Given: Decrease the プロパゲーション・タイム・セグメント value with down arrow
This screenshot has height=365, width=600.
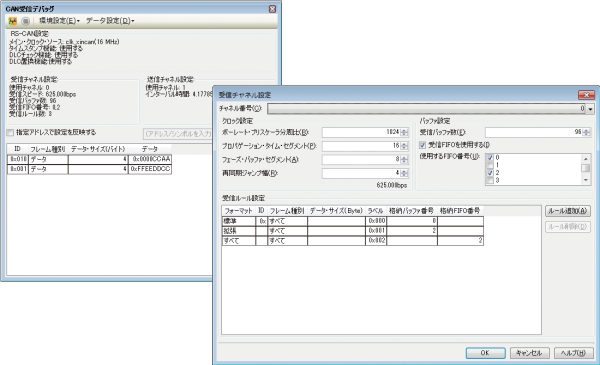Looking at the screenshot, I should (404, 148).
